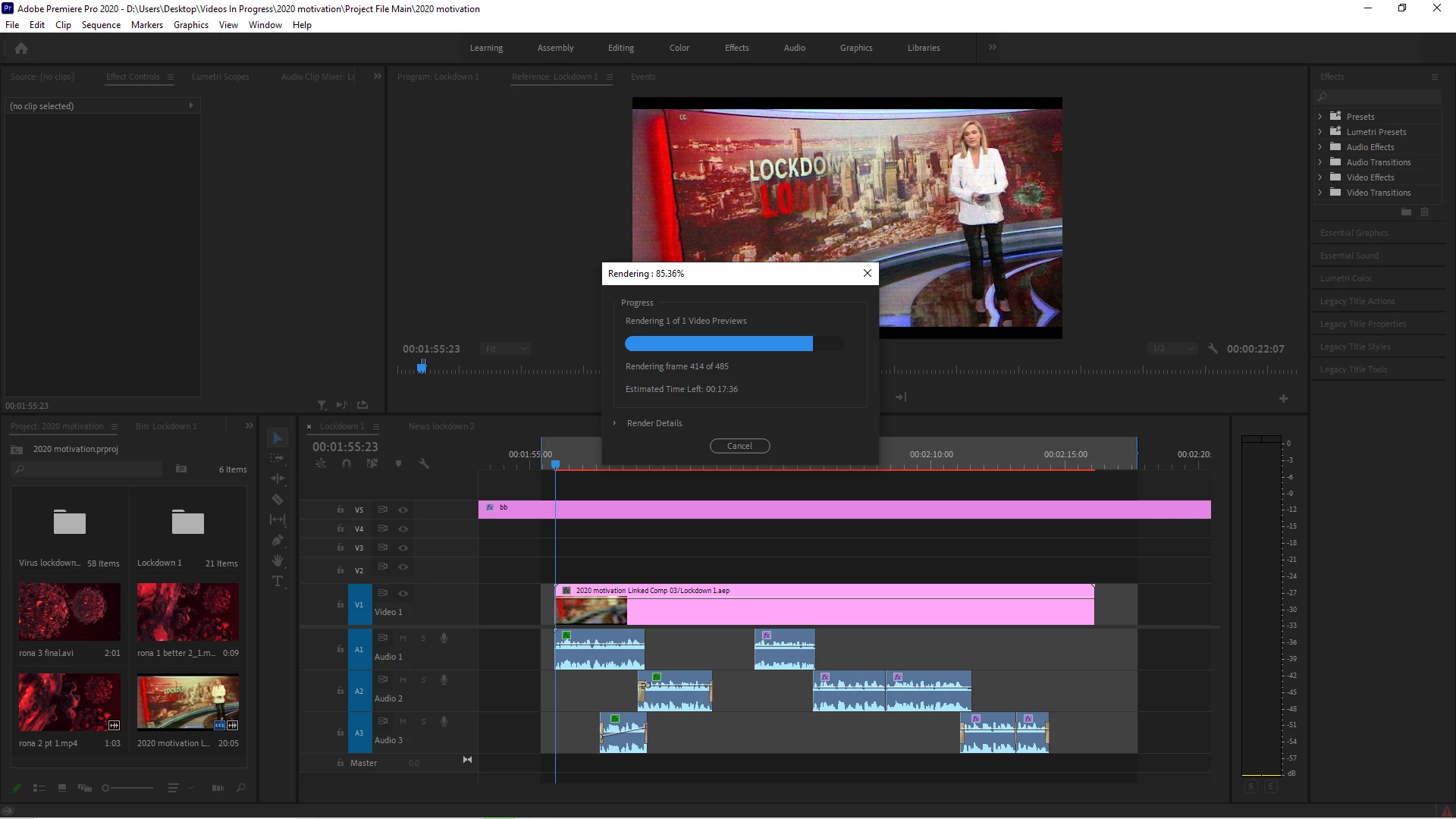Mute the Audio 1 track
The image size is (1456, 819).
pos(403,639)
